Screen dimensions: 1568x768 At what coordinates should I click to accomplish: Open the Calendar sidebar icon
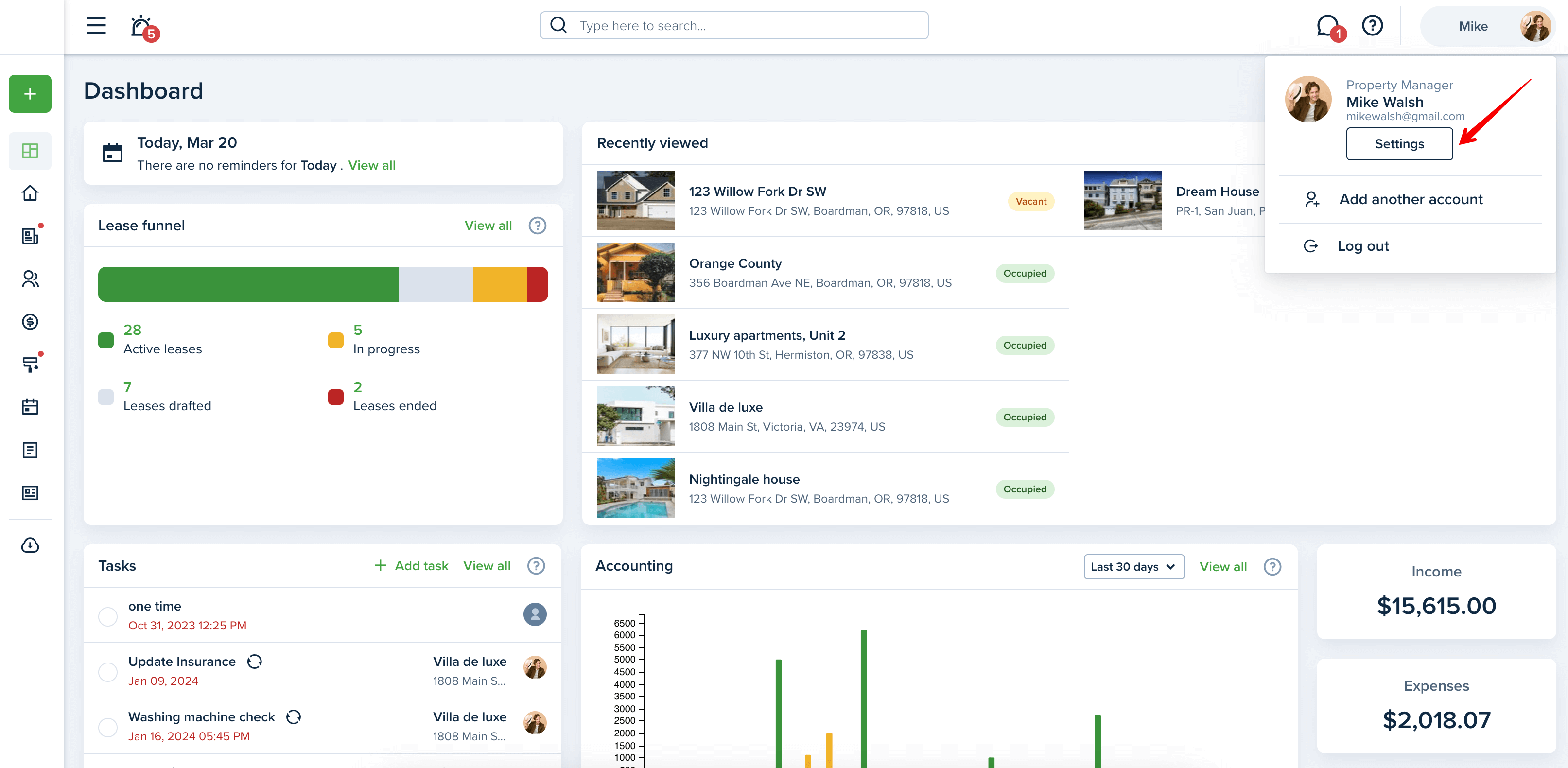point(30,406)
